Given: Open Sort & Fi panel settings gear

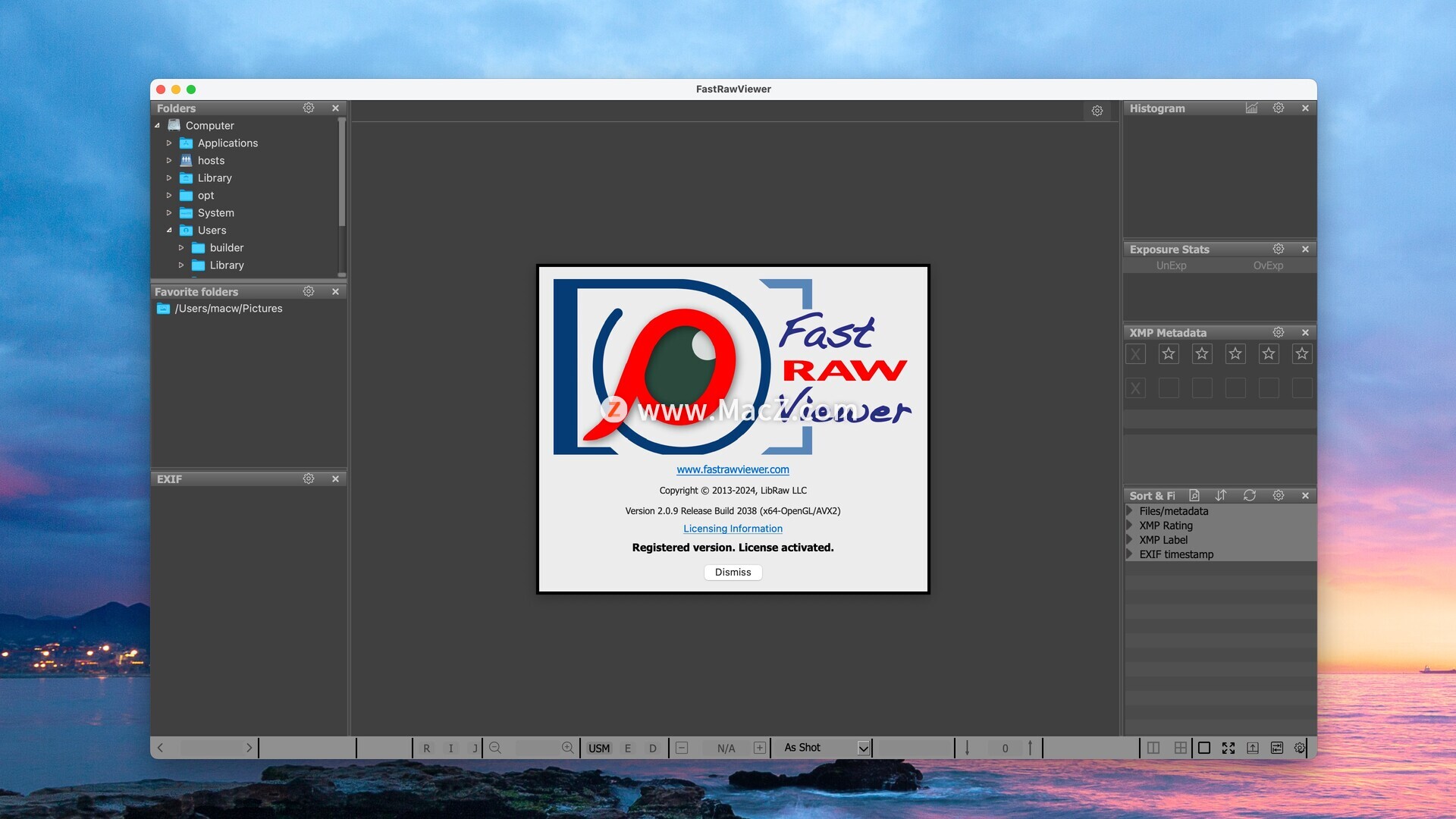Looking at the screenshot, I should pyautogui.click(x=1279, y=495).
